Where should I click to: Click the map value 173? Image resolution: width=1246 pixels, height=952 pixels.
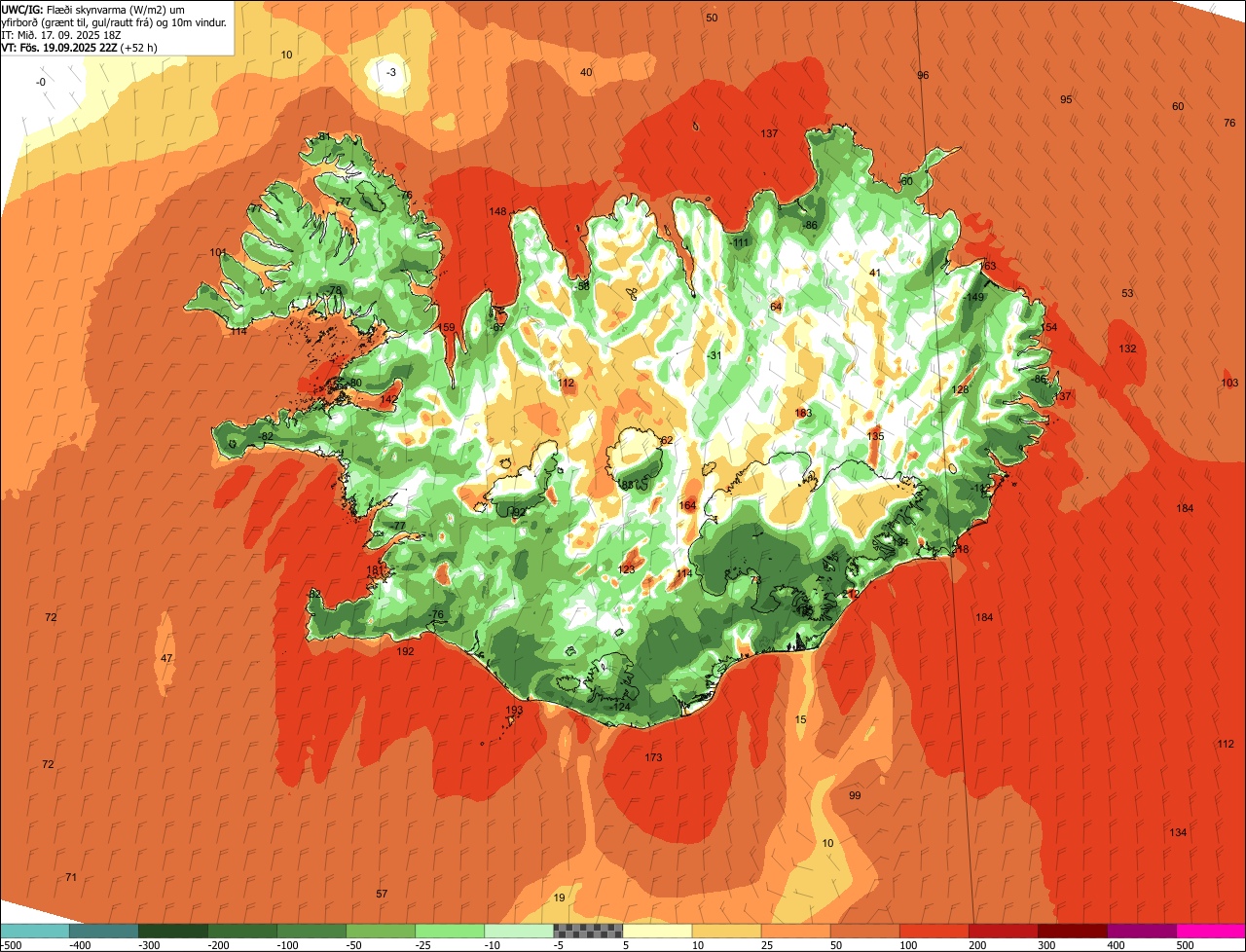(653, 757)
